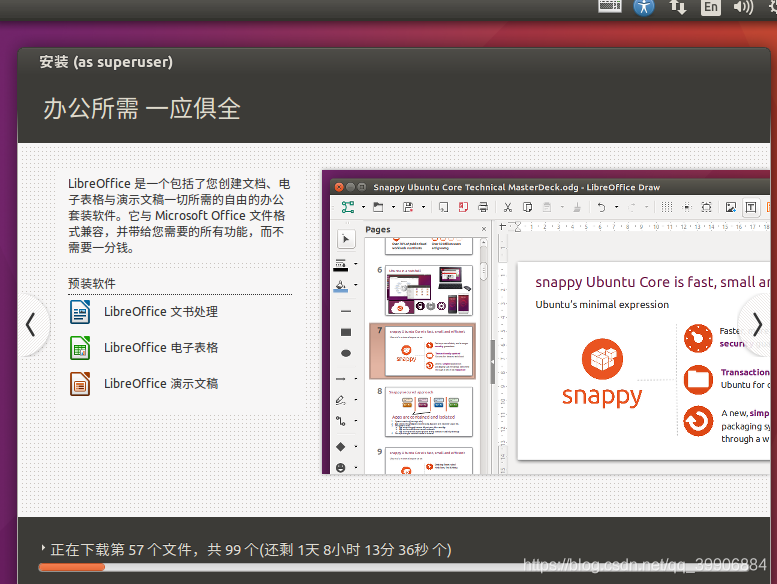Expand the Undo dropdown arrow in Draw
The height and width of the screenshot is (584, 777).
point(616,207)
